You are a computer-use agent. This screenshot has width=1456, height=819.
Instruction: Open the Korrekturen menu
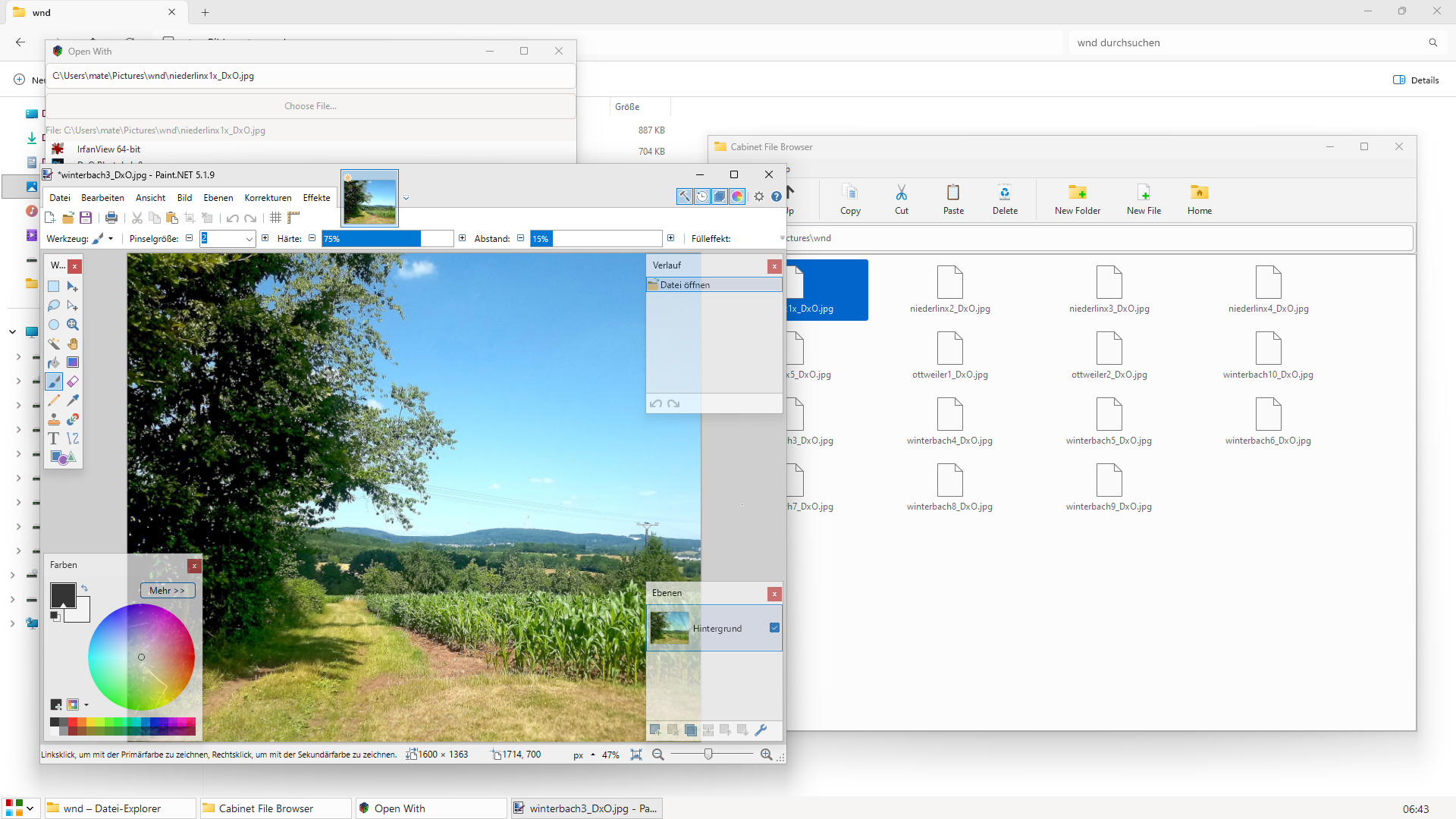[x=268, y=198]
